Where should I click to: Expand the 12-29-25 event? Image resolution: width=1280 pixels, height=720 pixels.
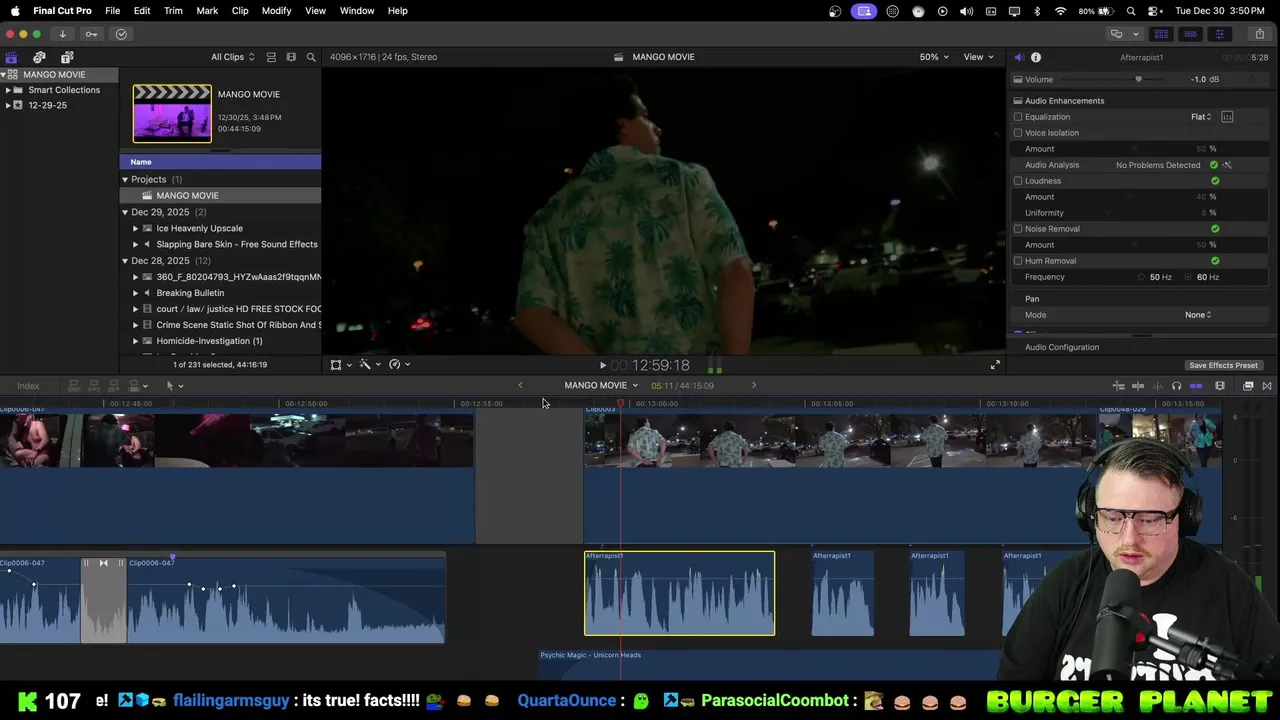8,105
